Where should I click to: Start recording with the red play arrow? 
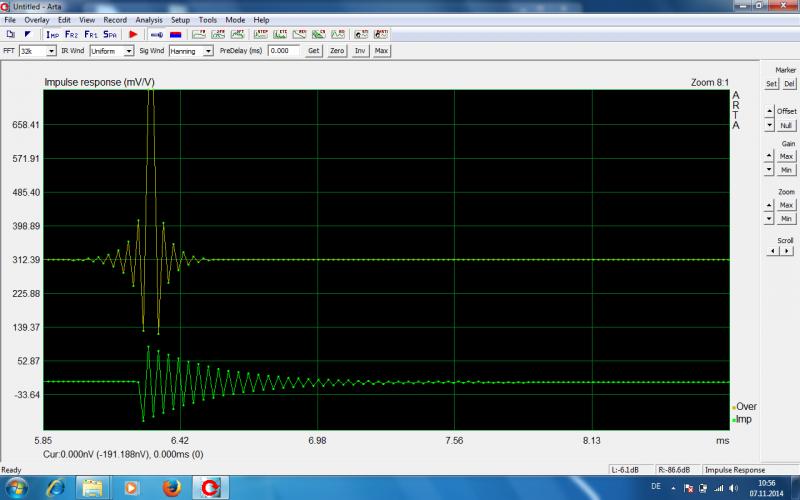[x=133, y=34]
